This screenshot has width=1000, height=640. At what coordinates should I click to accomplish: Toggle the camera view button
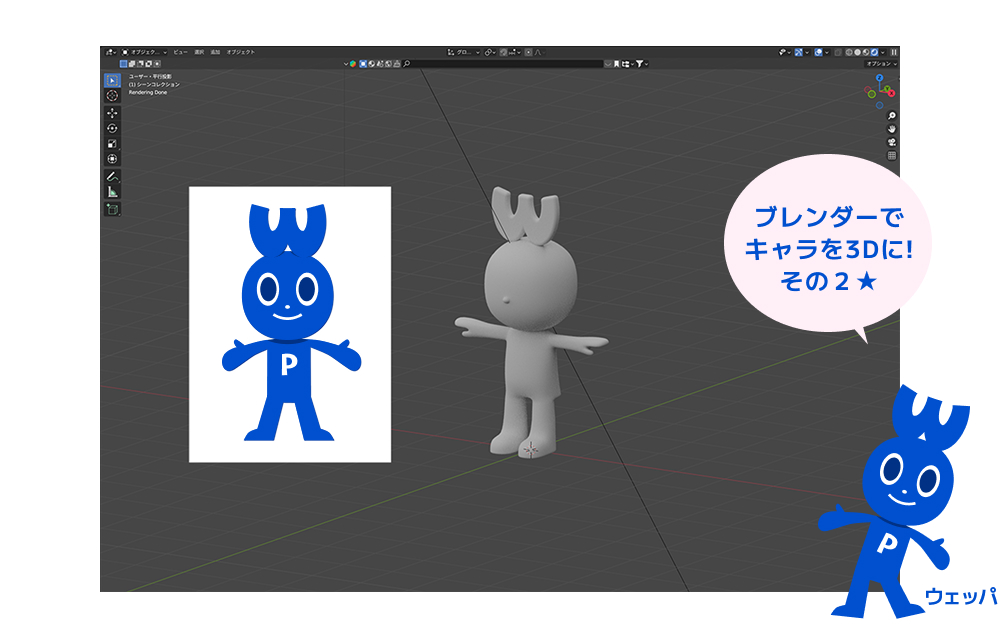click(x=892, y=142)
